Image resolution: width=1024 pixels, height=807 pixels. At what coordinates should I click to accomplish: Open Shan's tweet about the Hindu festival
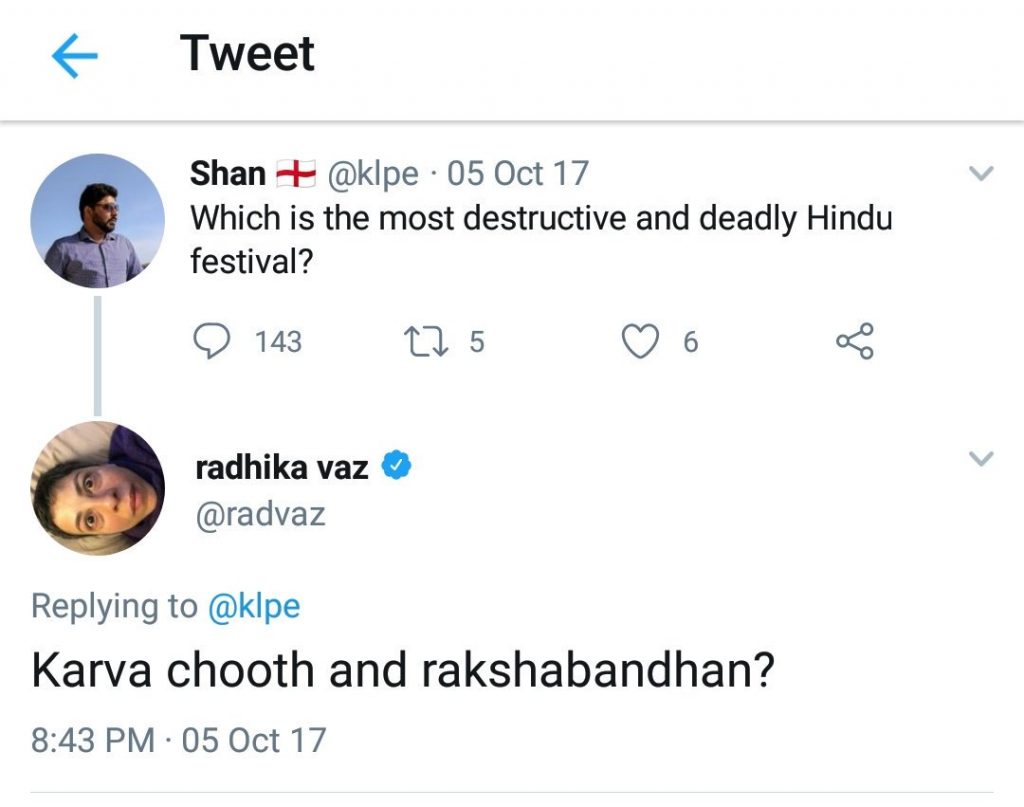[x=540, y=239]
